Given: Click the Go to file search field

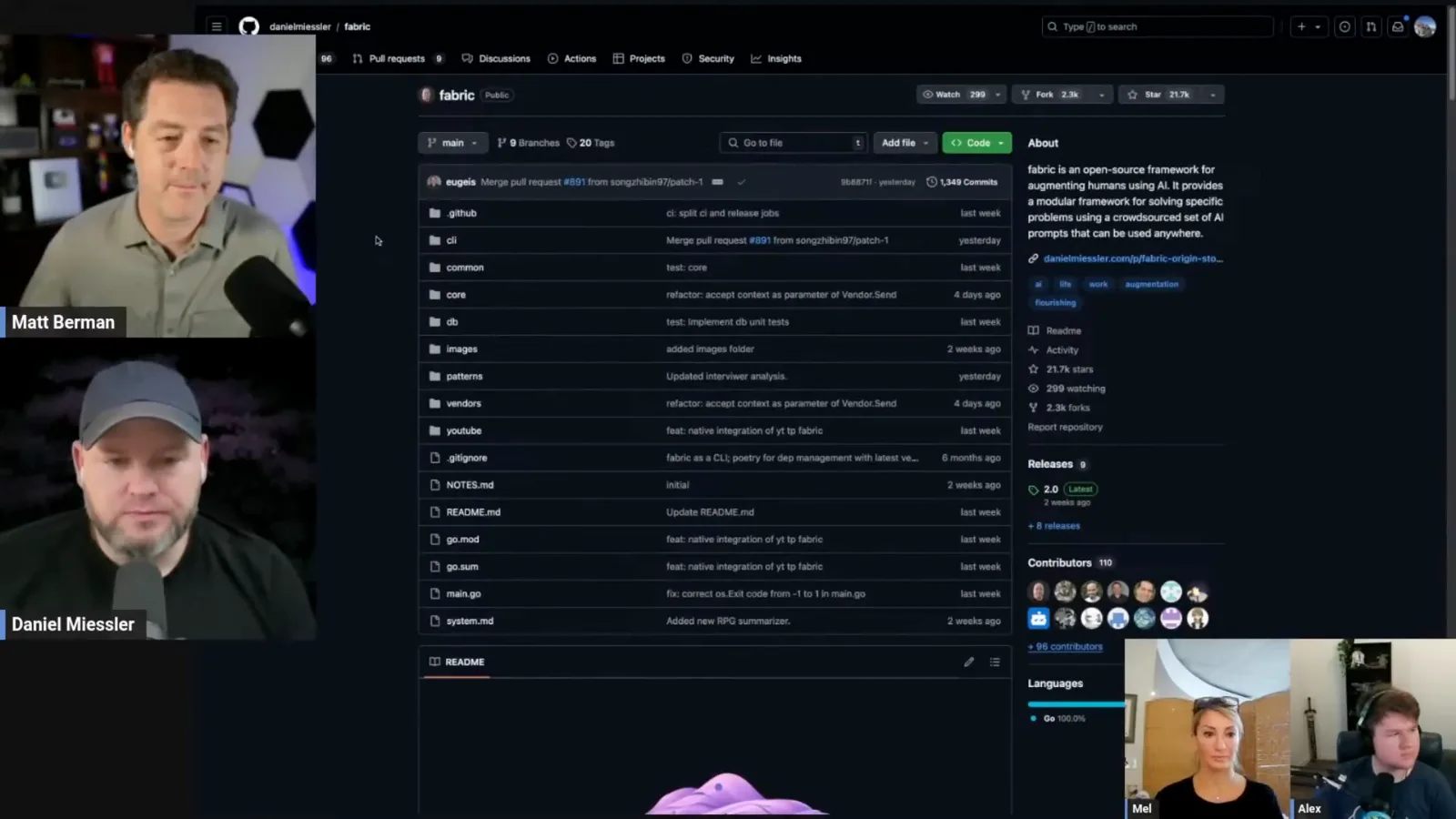Looking at the screenshot, I should click(794, 143).
